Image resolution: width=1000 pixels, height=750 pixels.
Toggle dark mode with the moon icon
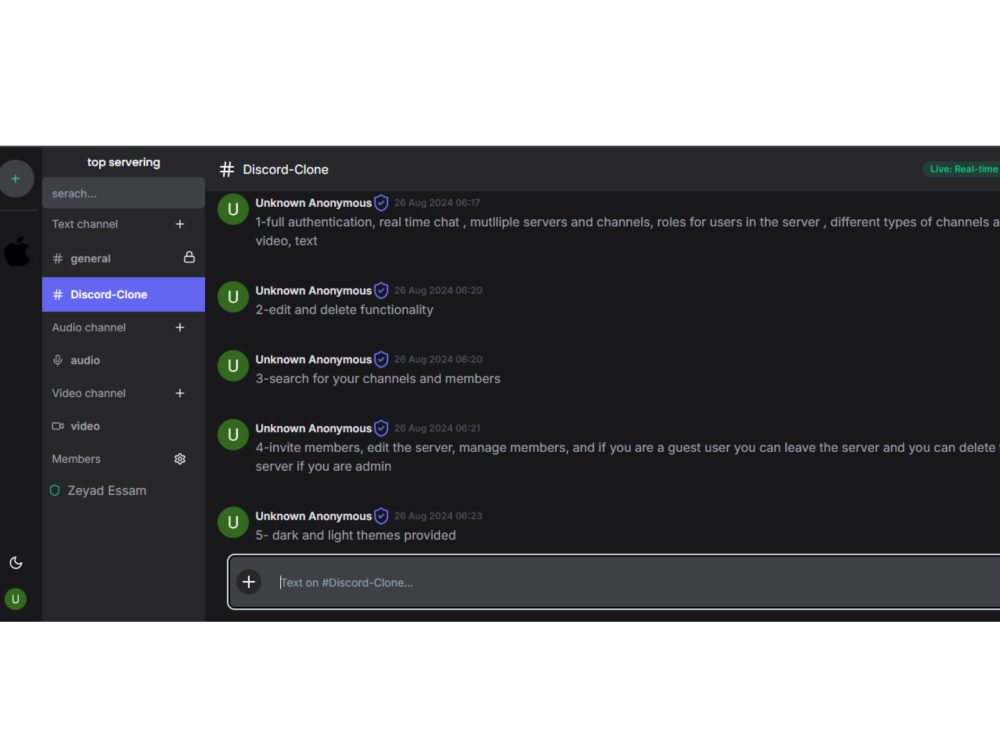pos(16,562)
